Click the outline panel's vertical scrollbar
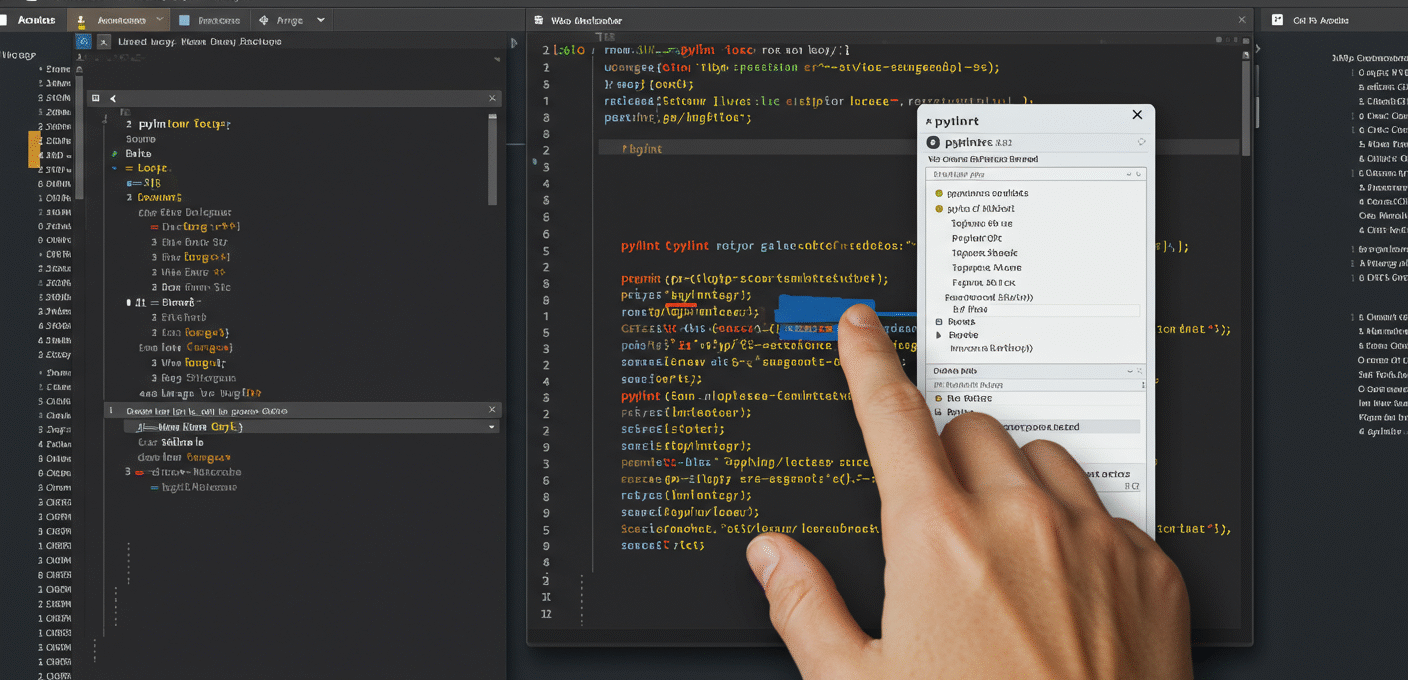The height and width of the screenshot is (680, 1408). (492, 158)
